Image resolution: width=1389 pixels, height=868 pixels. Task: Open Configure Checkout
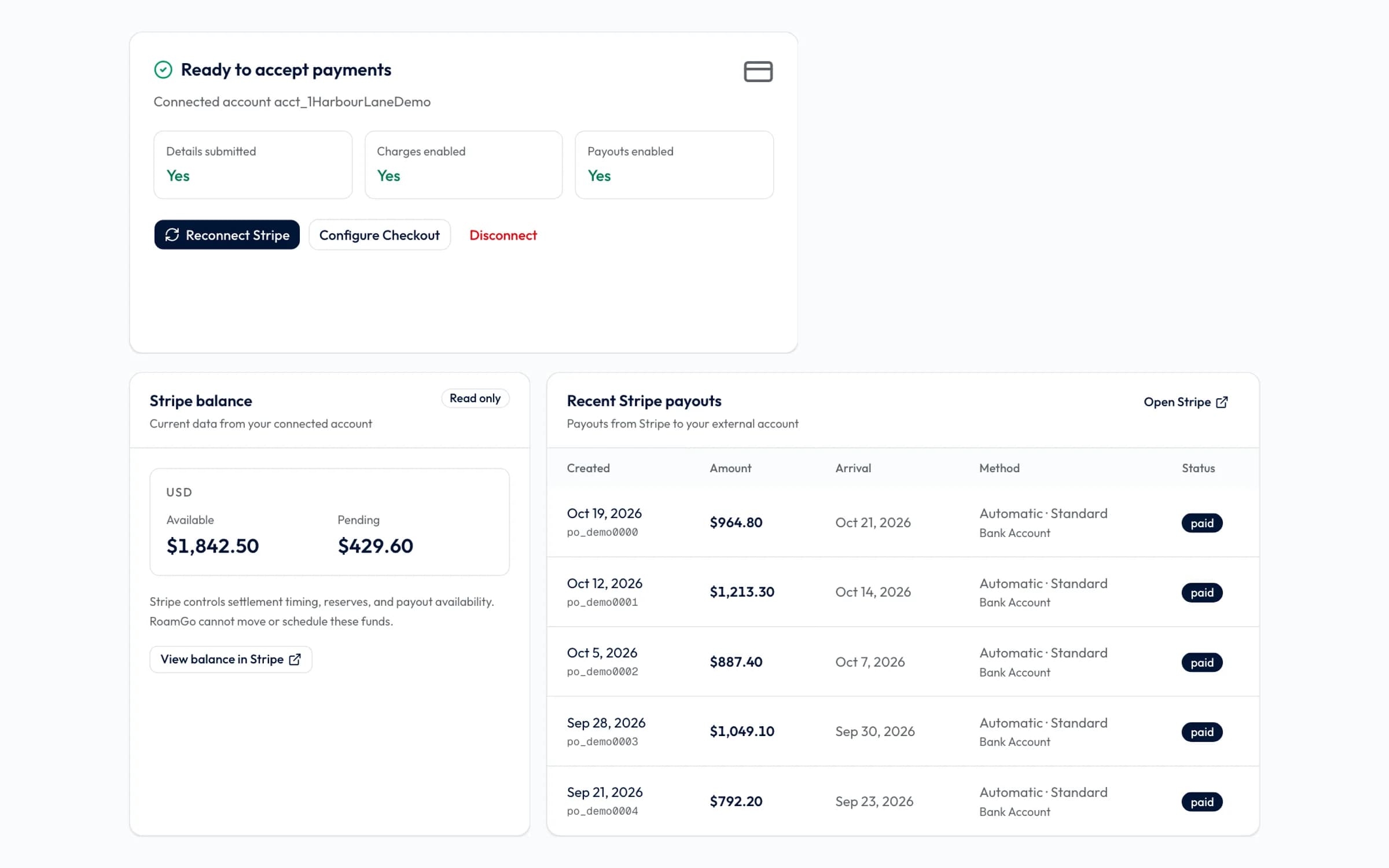coord(380,235)
